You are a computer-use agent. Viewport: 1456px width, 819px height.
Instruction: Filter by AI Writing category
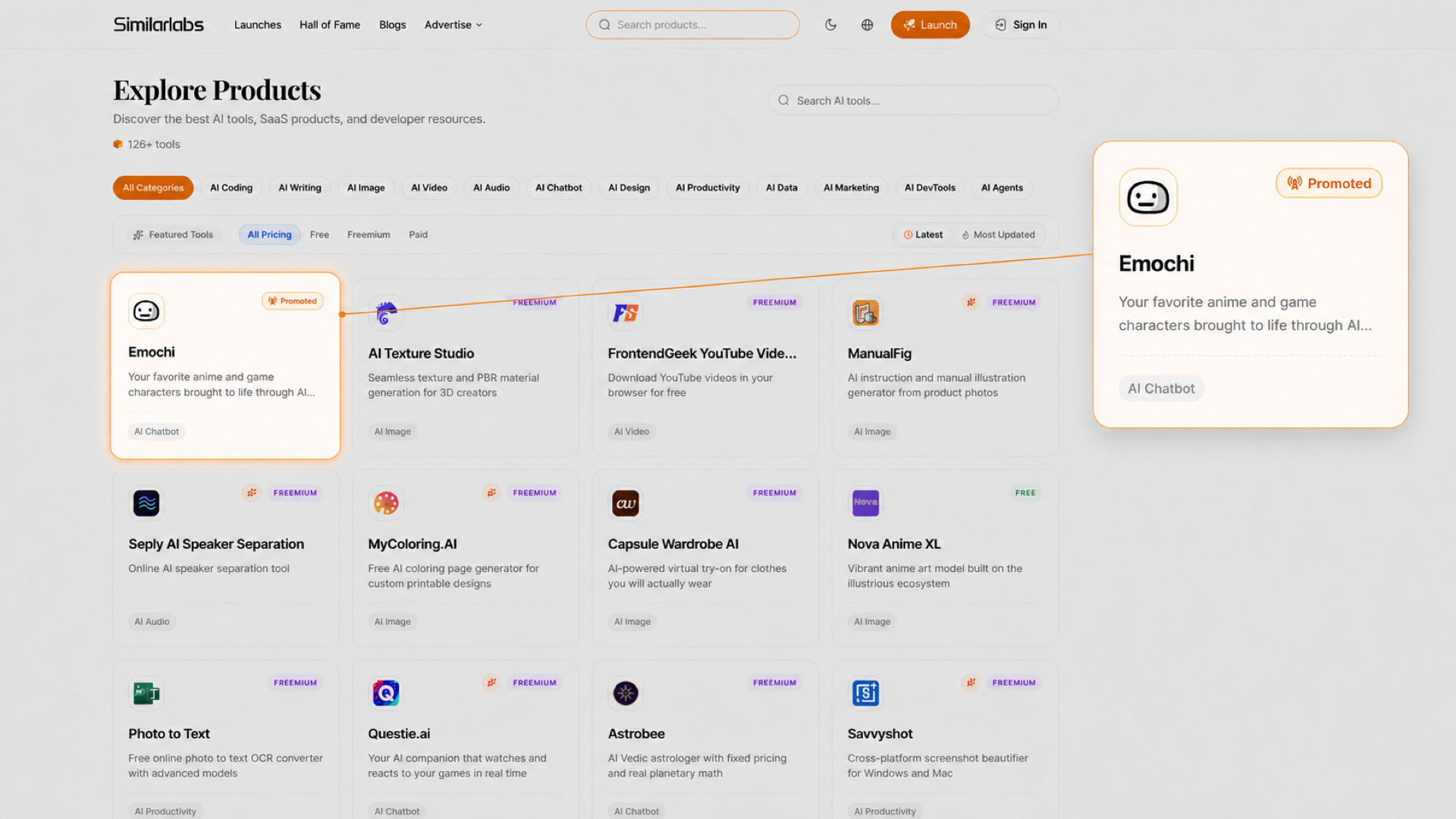point(300,188)
